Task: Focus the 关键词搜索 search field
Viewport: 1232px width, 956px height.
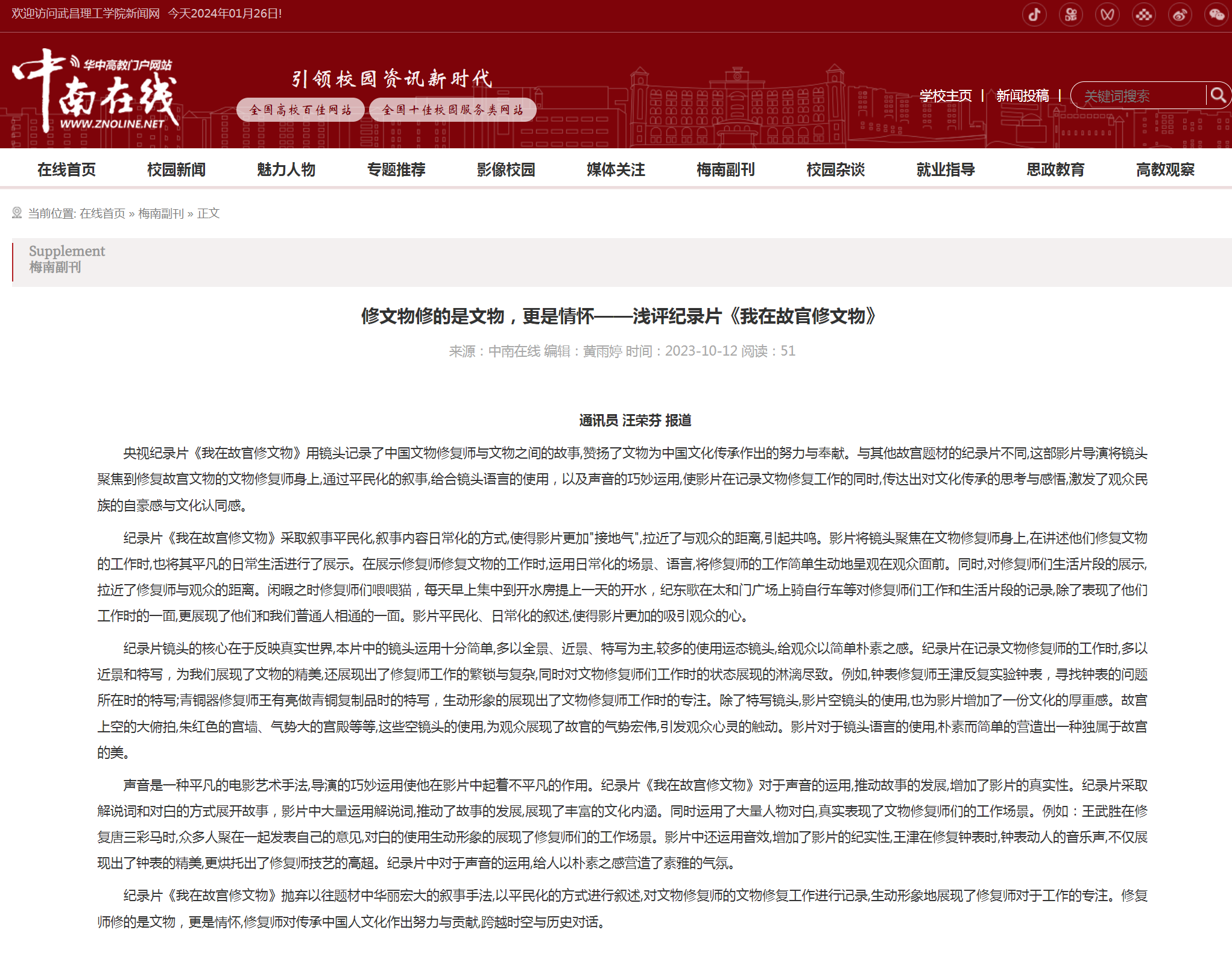Action: [x=1139, y=95]
